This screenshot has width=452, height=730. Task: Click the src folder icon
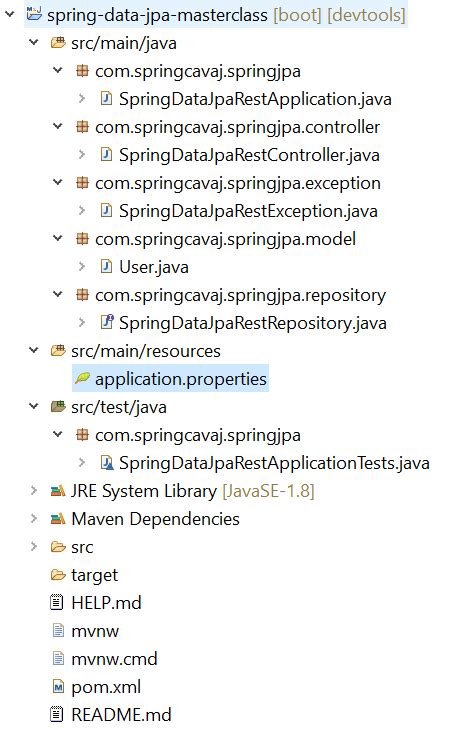(58, 547)
